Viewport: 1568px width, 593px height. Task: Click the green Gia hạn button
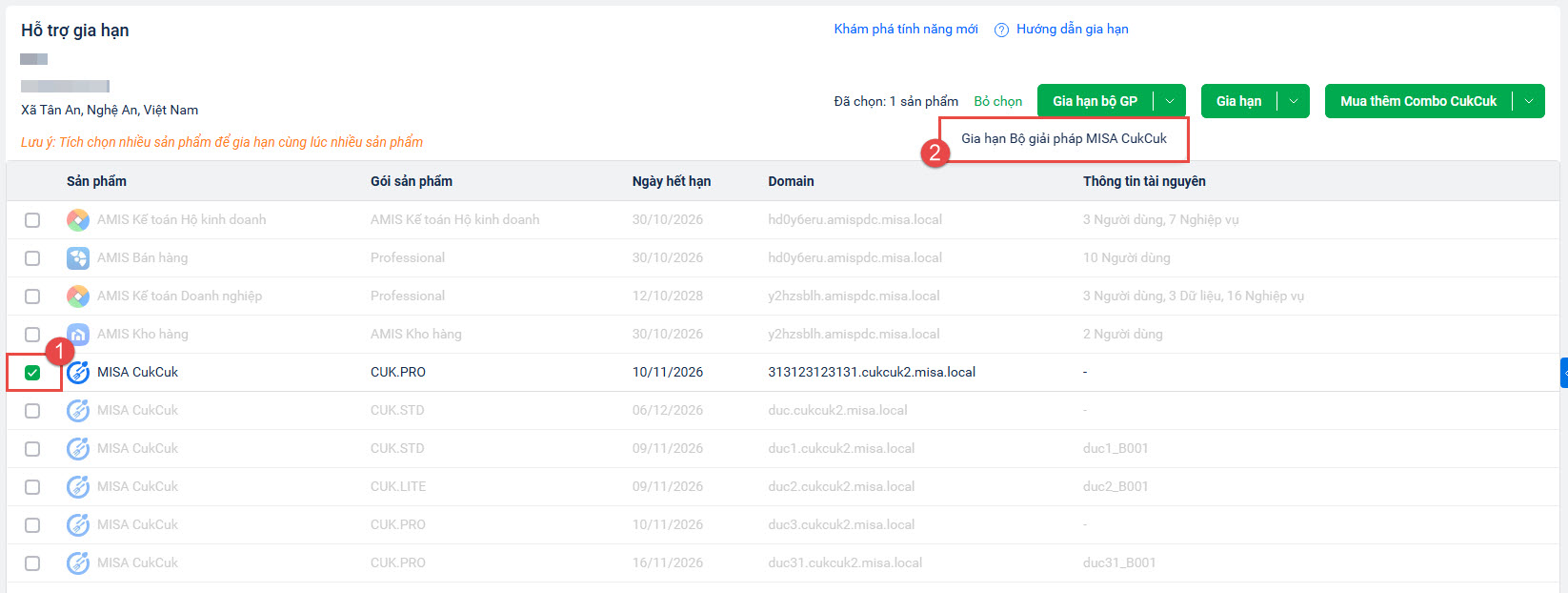pos(1238,101)
